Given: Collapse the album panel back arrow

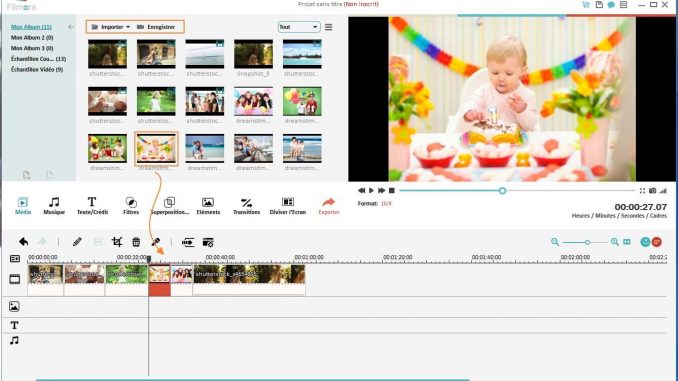Looking at the screenshot, I should tap(70, 27).
